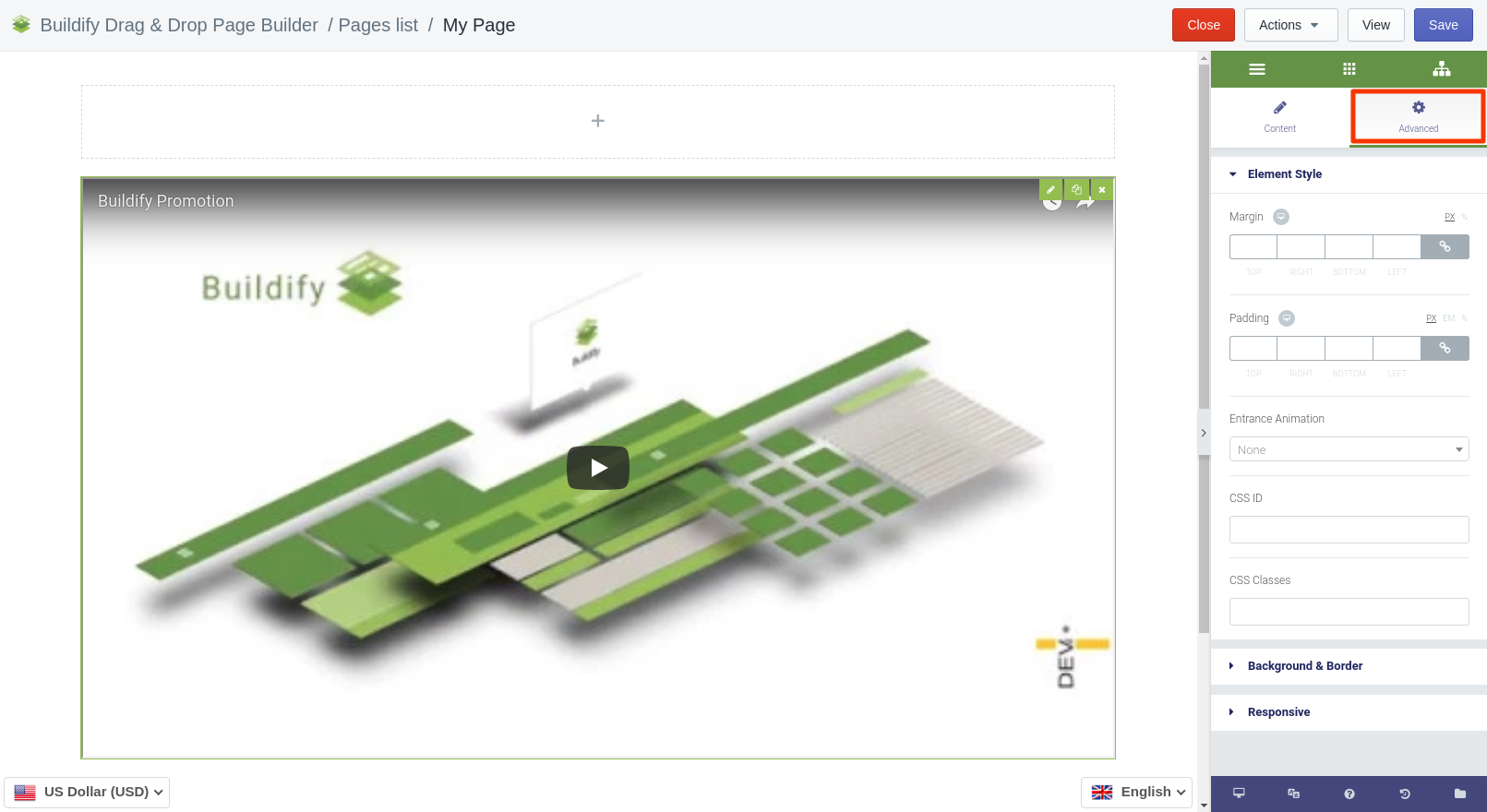Click the Buildify logo icon in header

[x=21, y=25]
